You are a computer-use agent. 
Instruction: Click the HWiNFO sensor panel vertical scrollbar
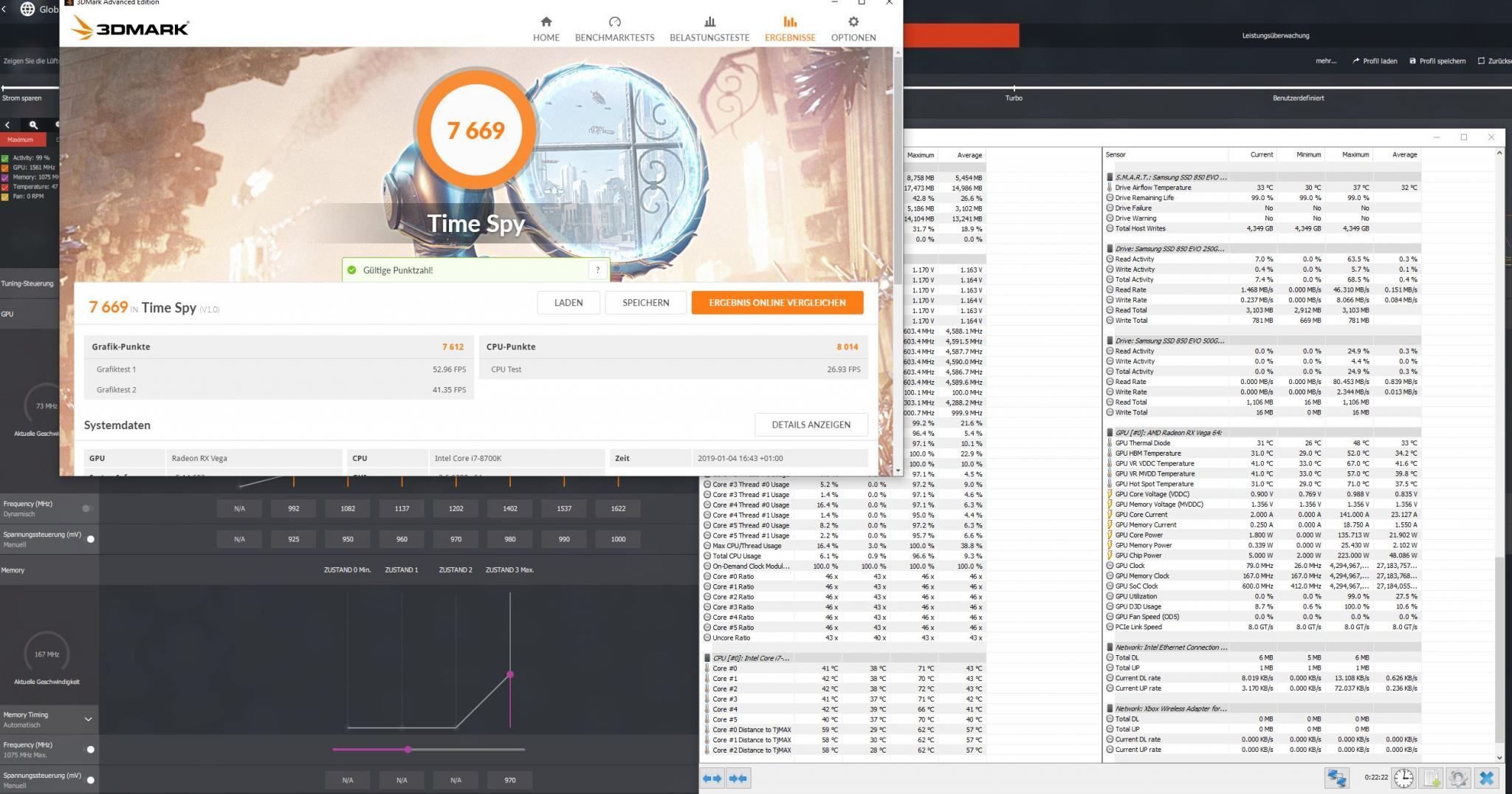(x=1499, y=650)
